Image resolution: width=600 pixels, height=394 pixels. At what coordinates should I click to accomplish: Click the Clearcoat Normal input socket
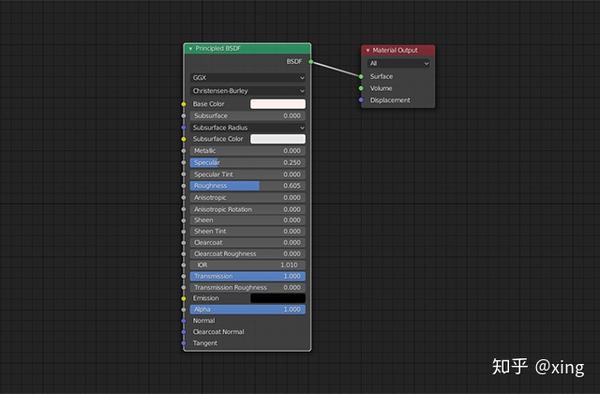click(184, 332)
